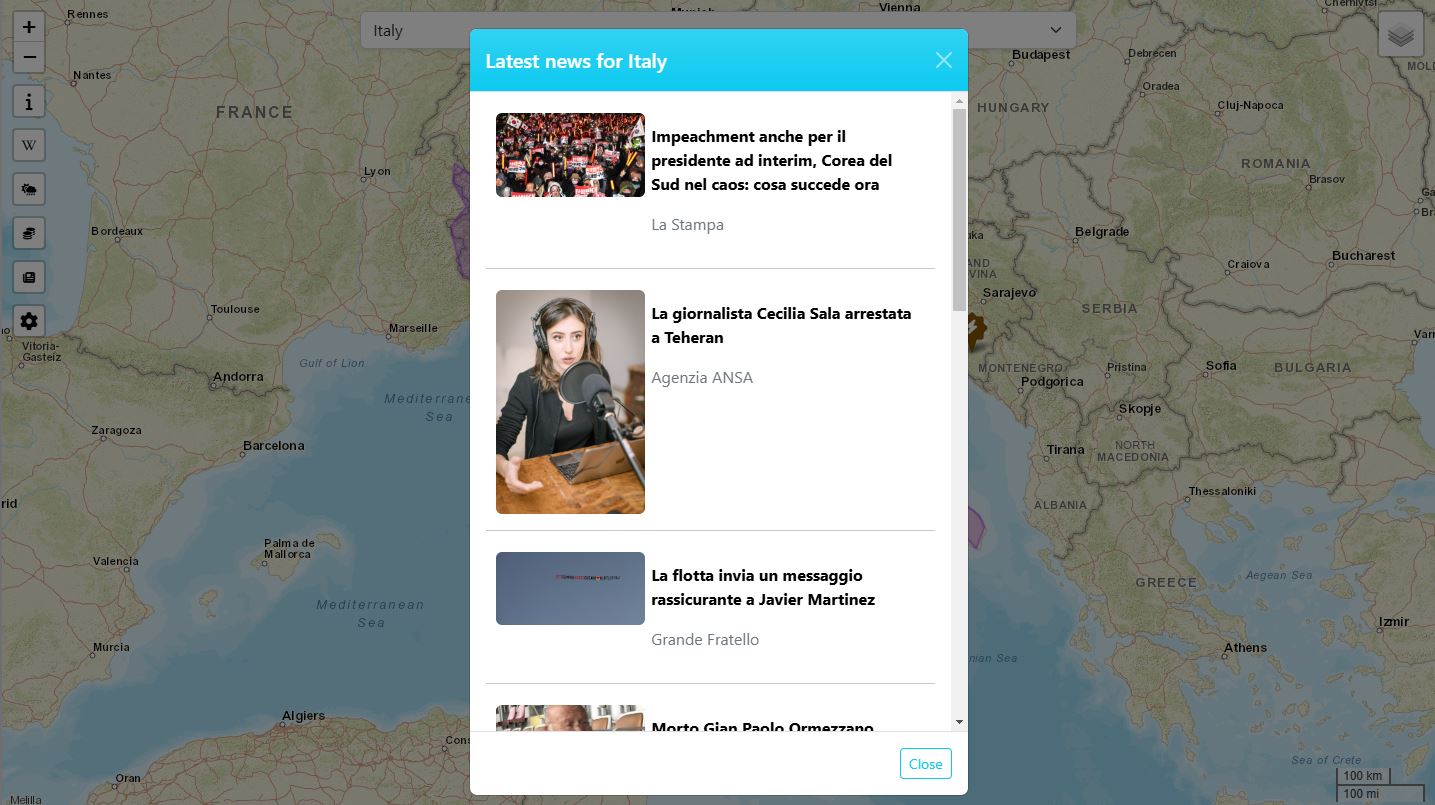The width and height of the screenshot is (1435, 805).
Task: Open the Italy country dropdown
Action: point(718,30)
